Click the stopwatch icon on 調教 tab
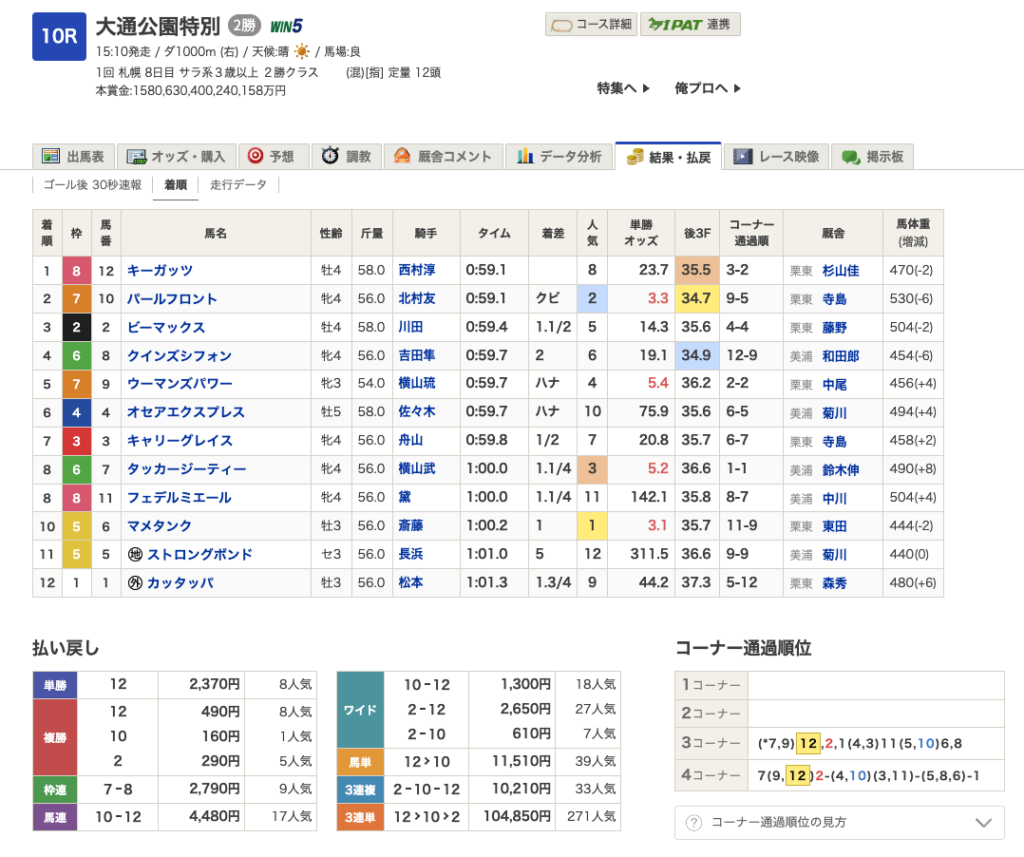 coord(330,155)
